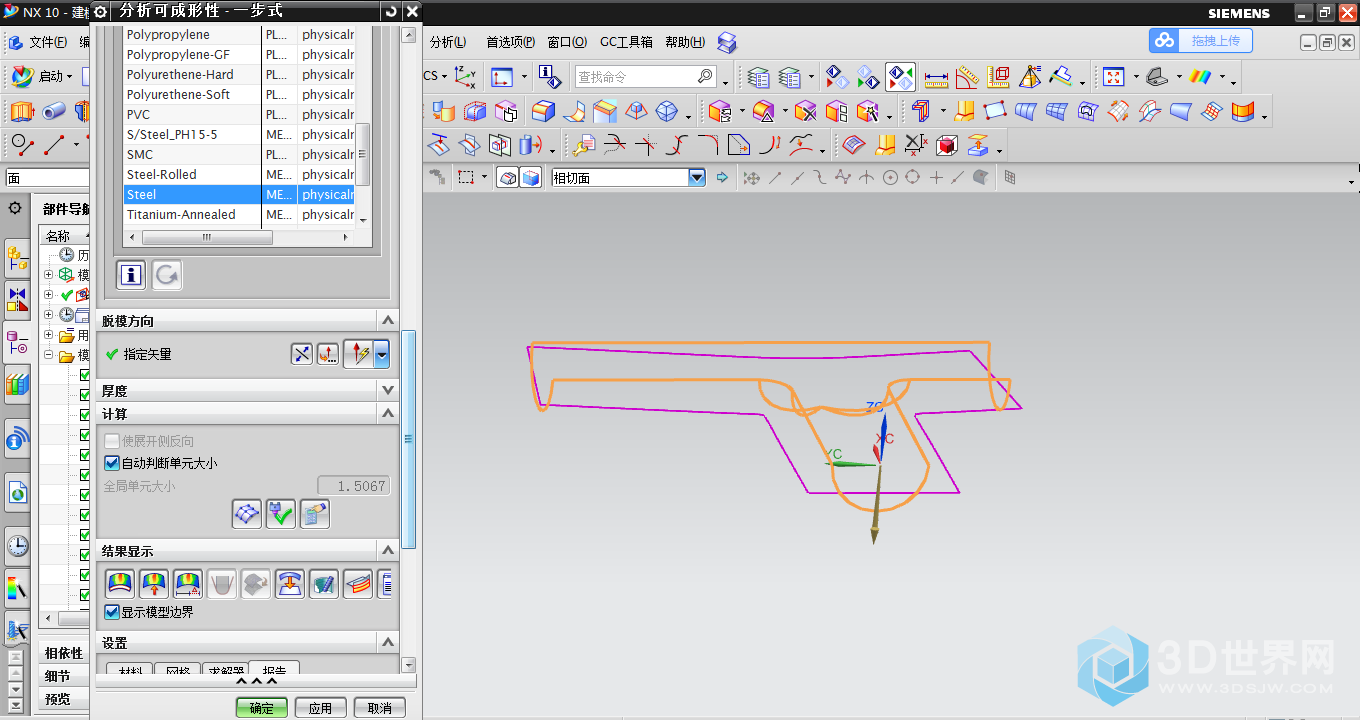Click the report generation icon in 计算 section

point(315,514)
